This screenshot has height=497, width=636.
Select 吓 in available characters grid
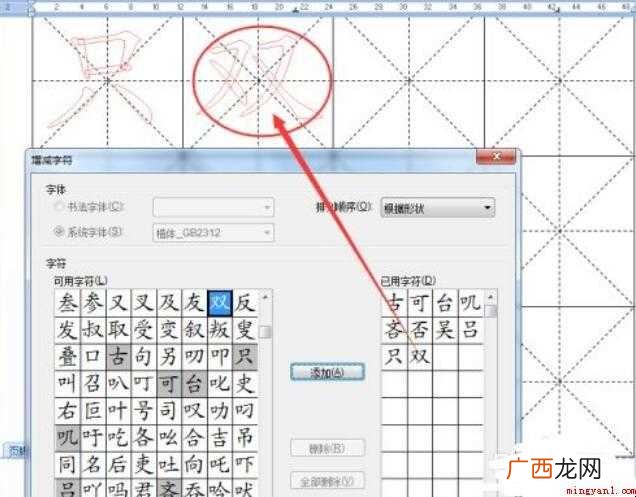pos(245,465)
